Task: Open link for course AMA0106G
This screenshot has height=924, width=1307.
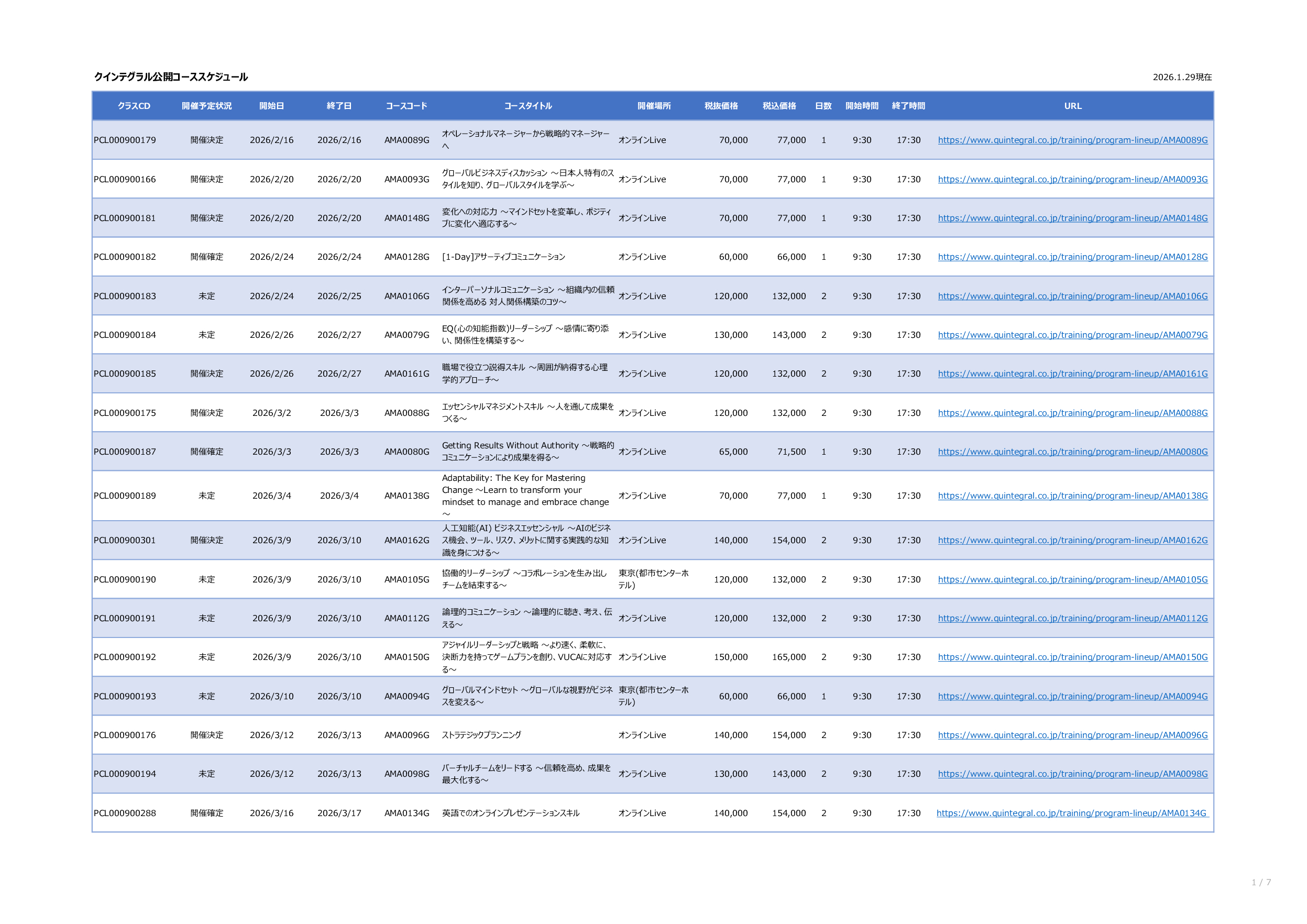Action: 1072,296
